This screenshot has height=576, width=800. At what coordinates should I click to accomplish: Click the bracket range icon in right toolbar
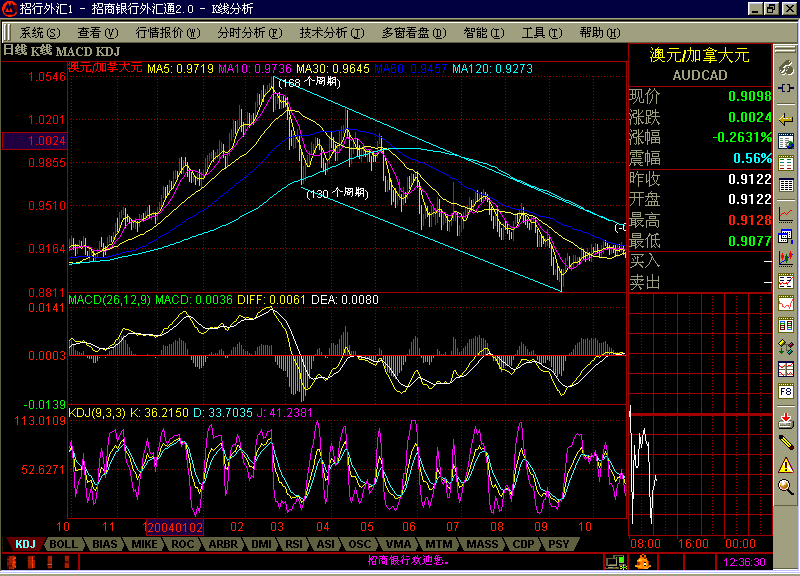click(786, 89)
